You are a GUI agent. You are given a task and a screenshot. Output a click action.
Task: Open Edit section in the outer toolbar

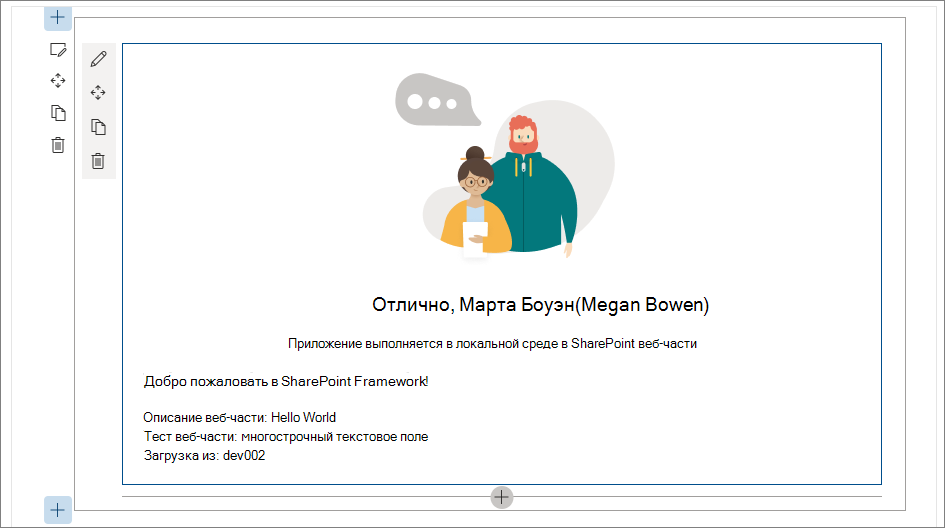click(x=58, y=50)
